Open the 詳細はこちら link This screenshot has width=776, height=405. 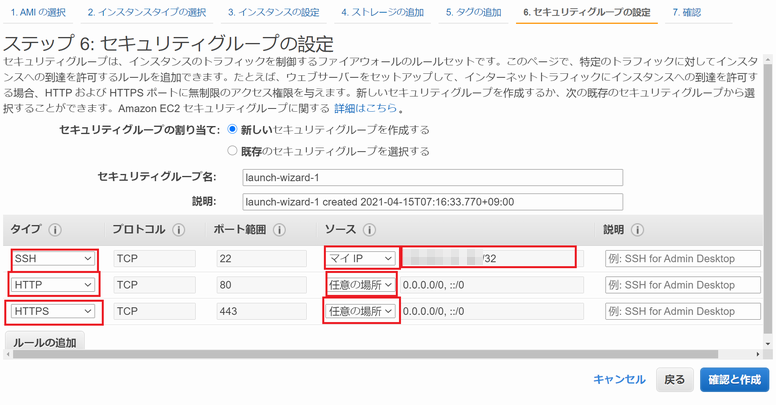[x=366, y=108]
